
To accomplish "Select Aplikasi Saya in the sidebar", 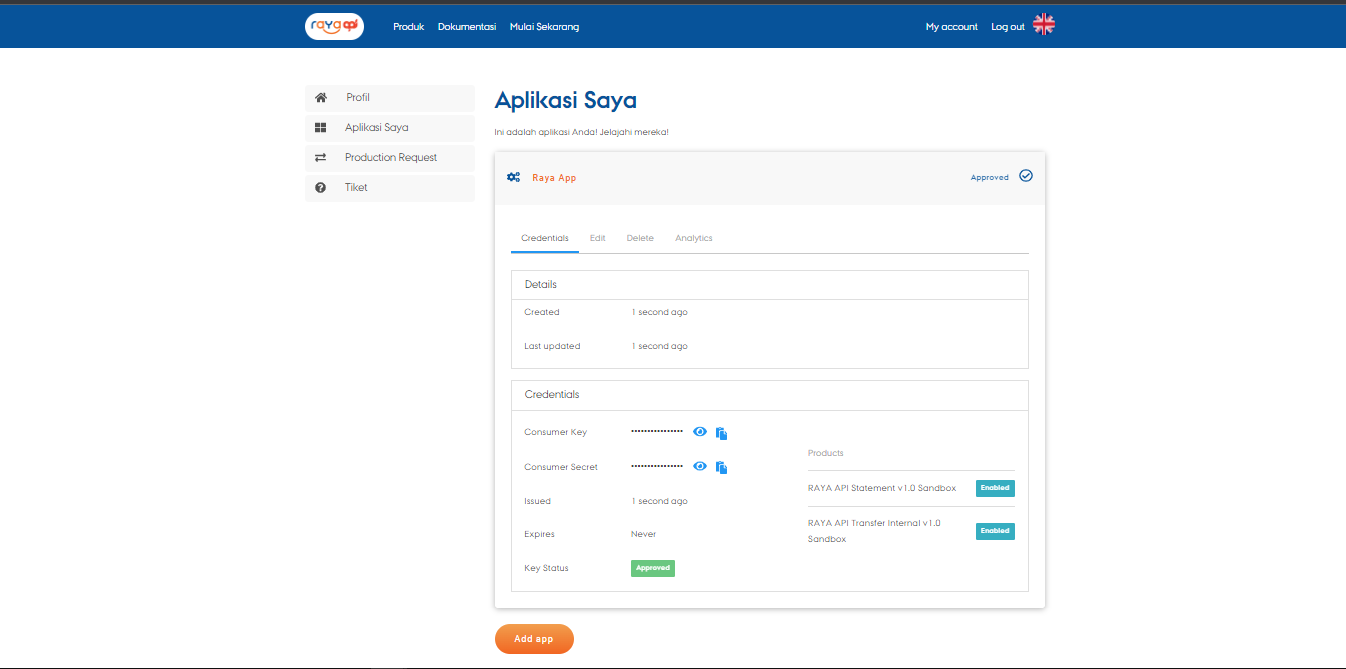I will [x=376, y=128].
